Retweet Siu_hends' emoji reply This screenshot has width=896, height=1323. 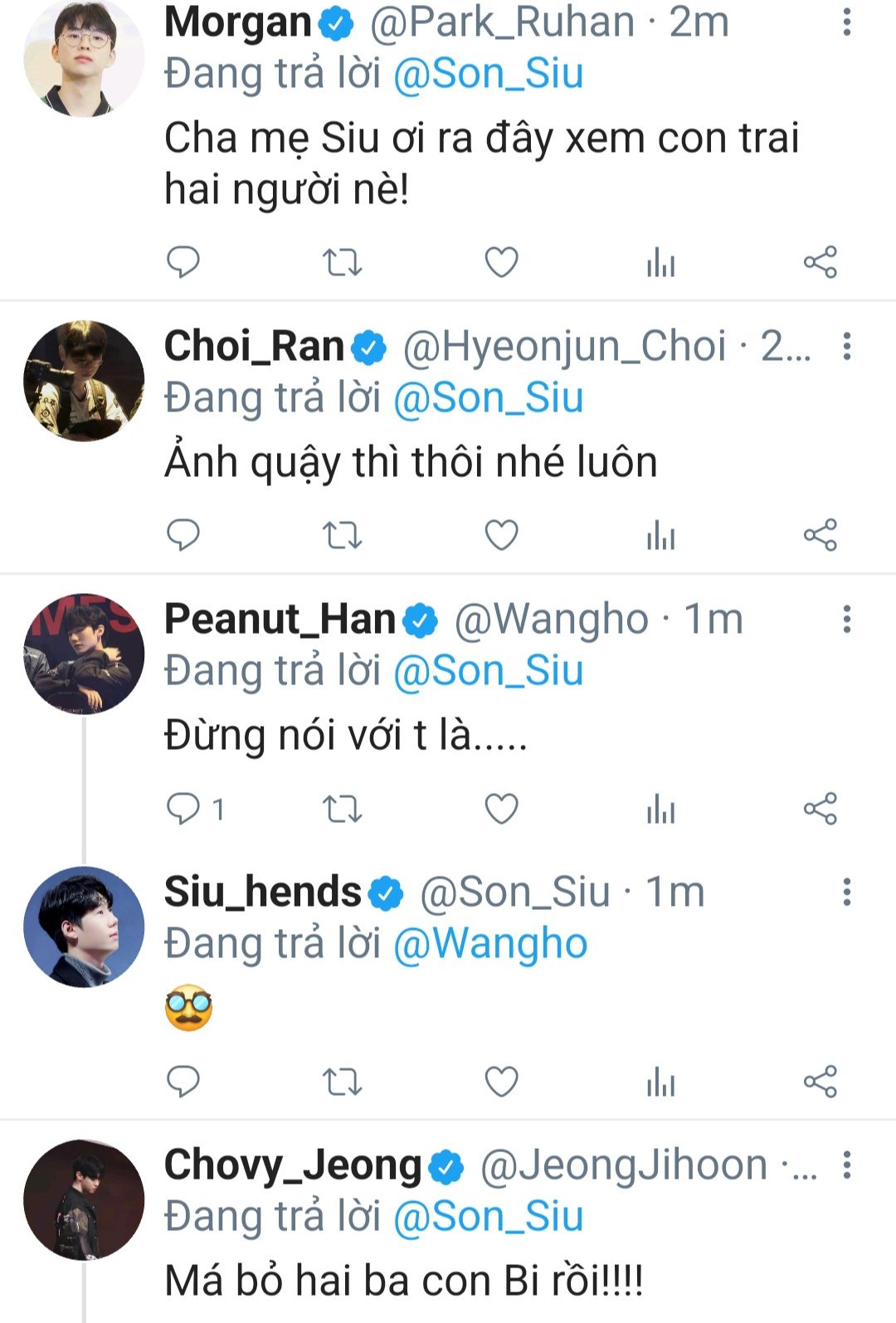tap(342, 1082)
